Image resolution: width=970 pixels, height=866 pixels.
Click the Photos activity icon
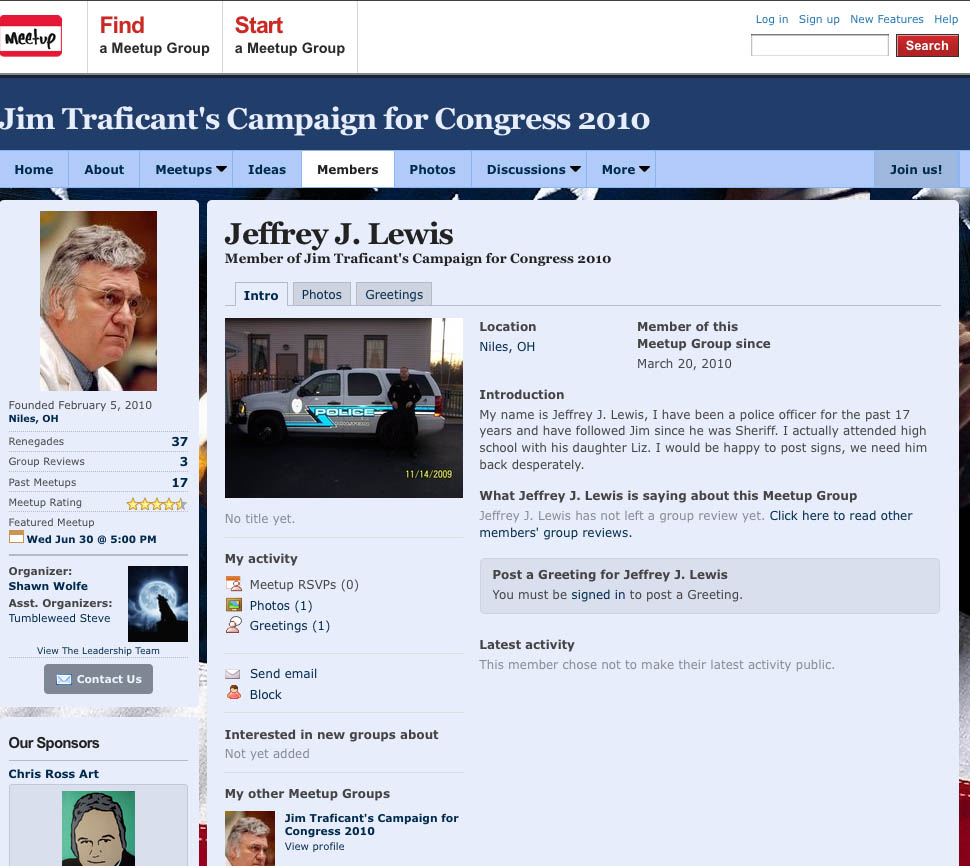click(233, 605)
